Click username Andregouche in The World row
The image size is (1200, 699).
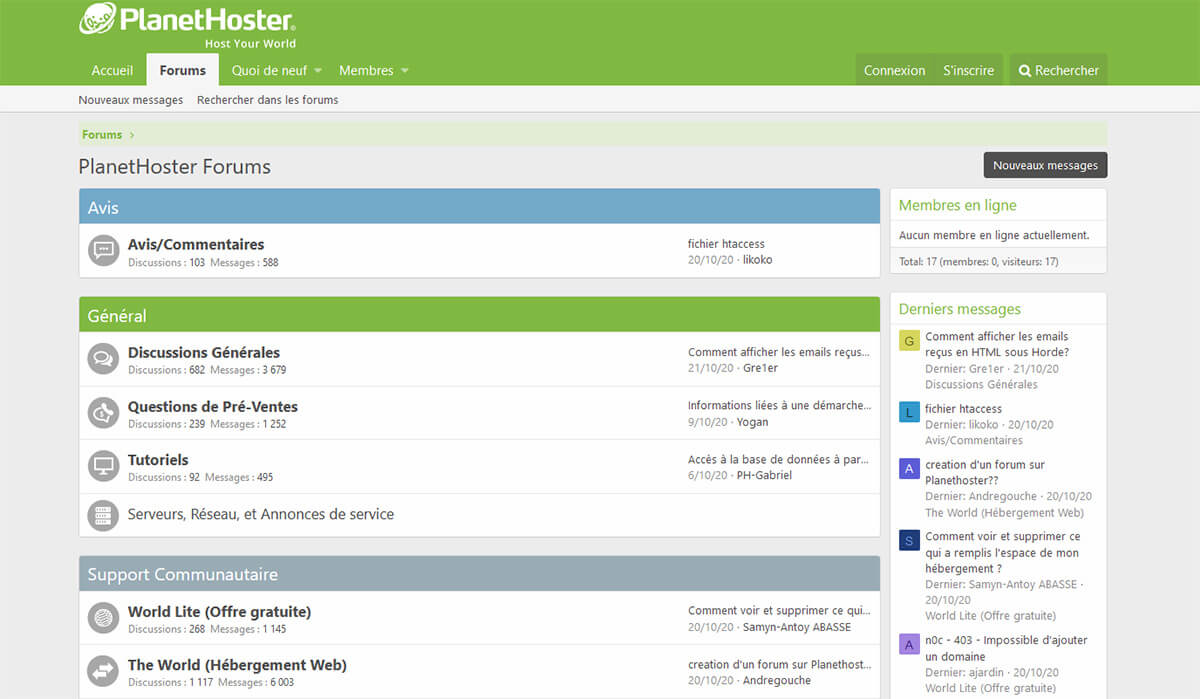777,680
